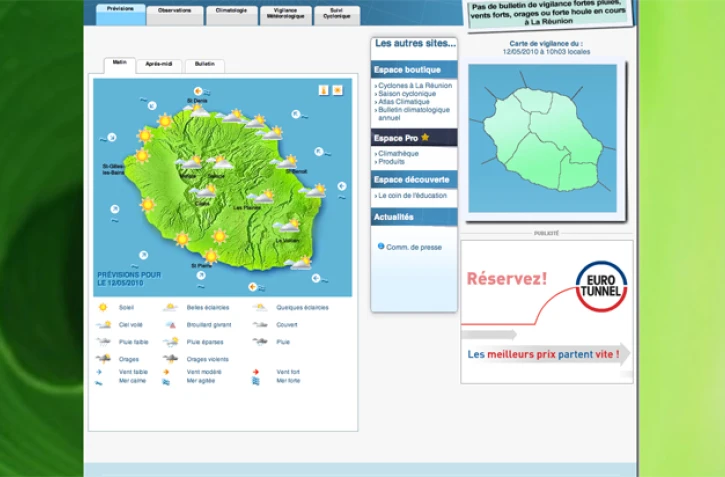Click the vigilance map of La Réunion

click(541, 137)
